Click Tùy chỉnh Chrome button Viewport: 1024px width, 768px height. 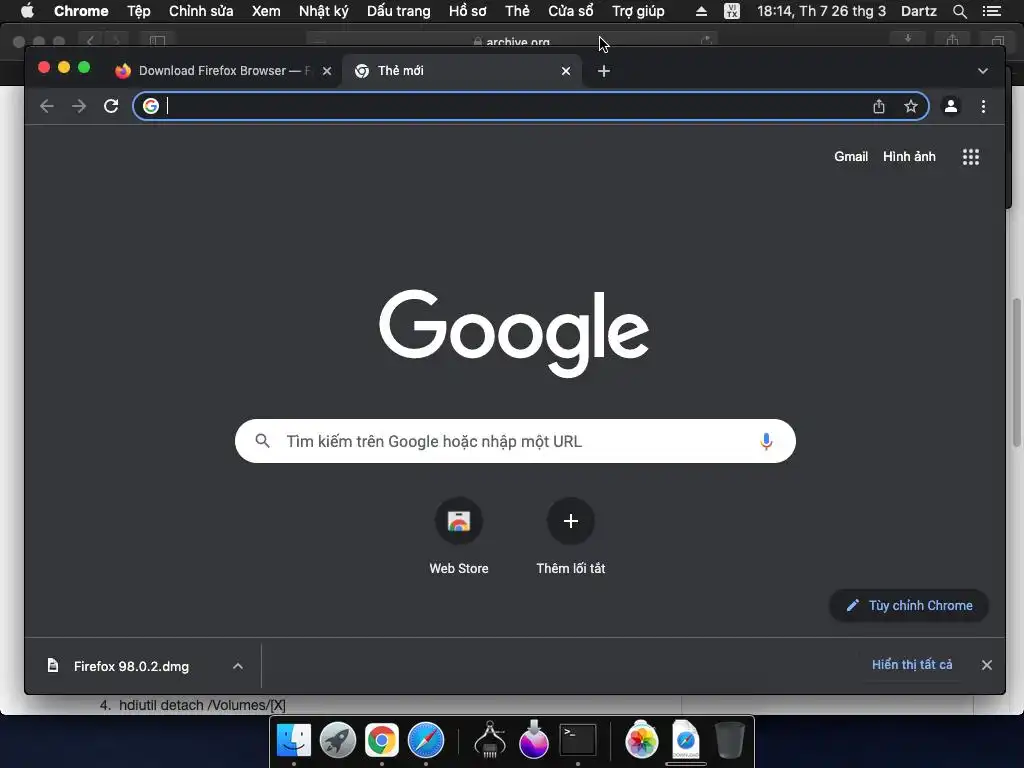[x=908, y=605]
